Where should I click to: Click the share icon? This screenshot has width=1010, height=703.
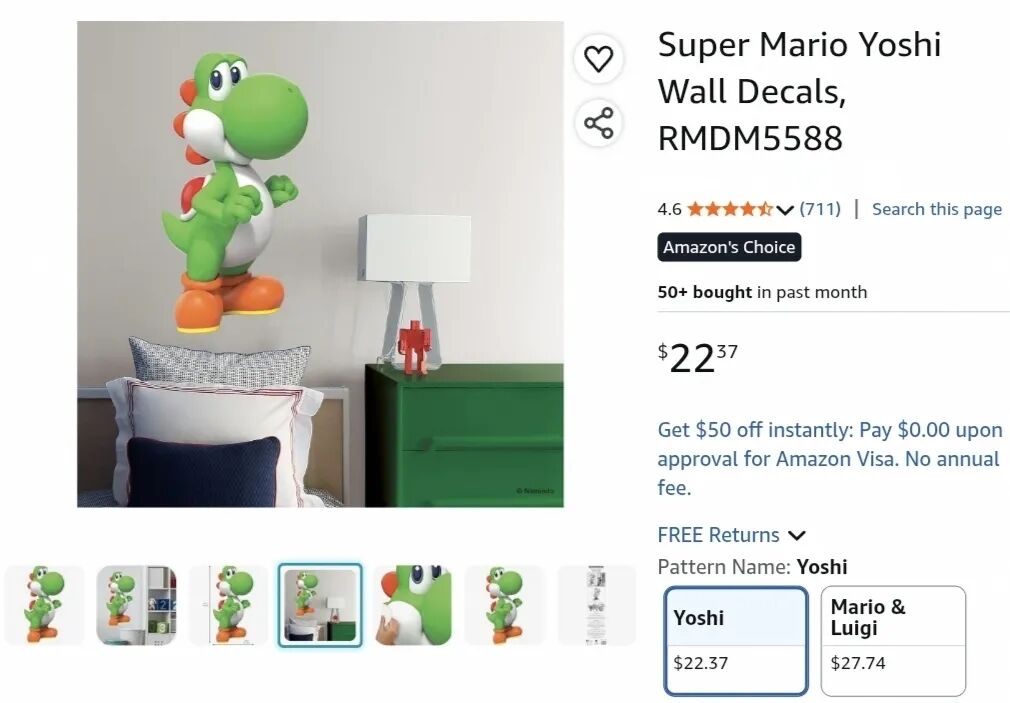(x=598, y=122)
